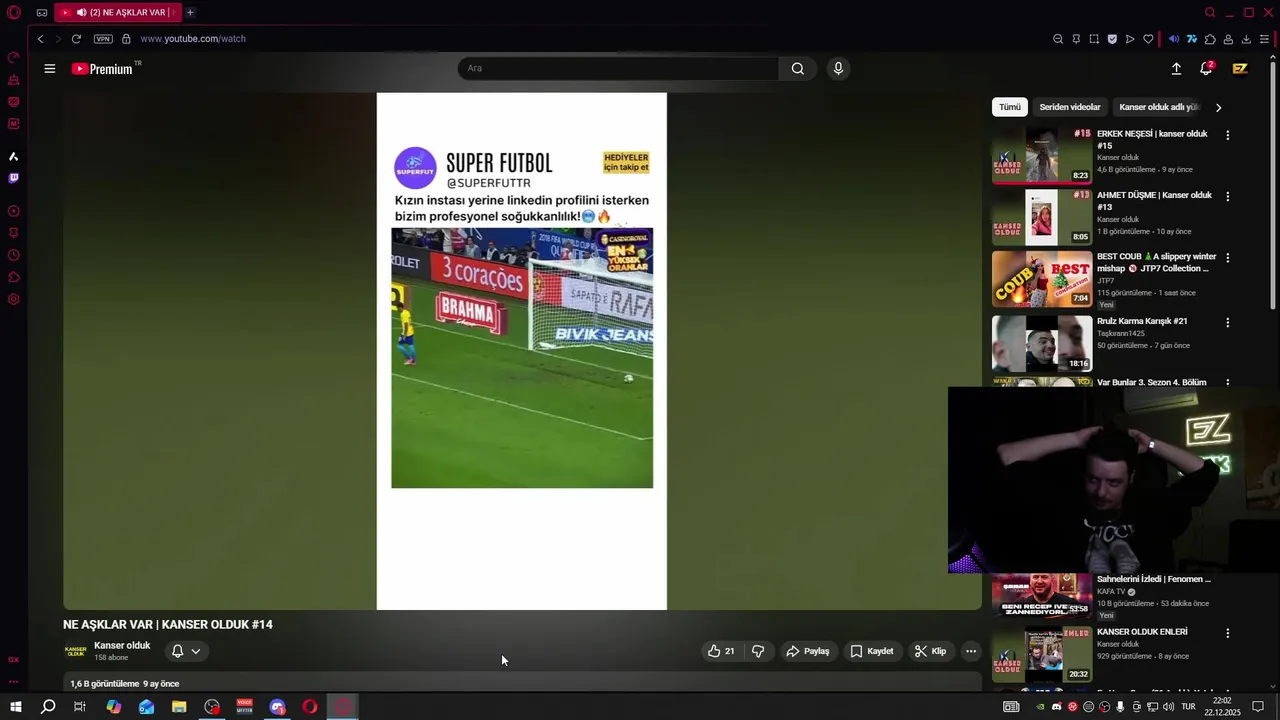Open Kanser olduk channel name link
This screenshot has height=720, width=1280.
pyautogui.click(x=122, y=645)
